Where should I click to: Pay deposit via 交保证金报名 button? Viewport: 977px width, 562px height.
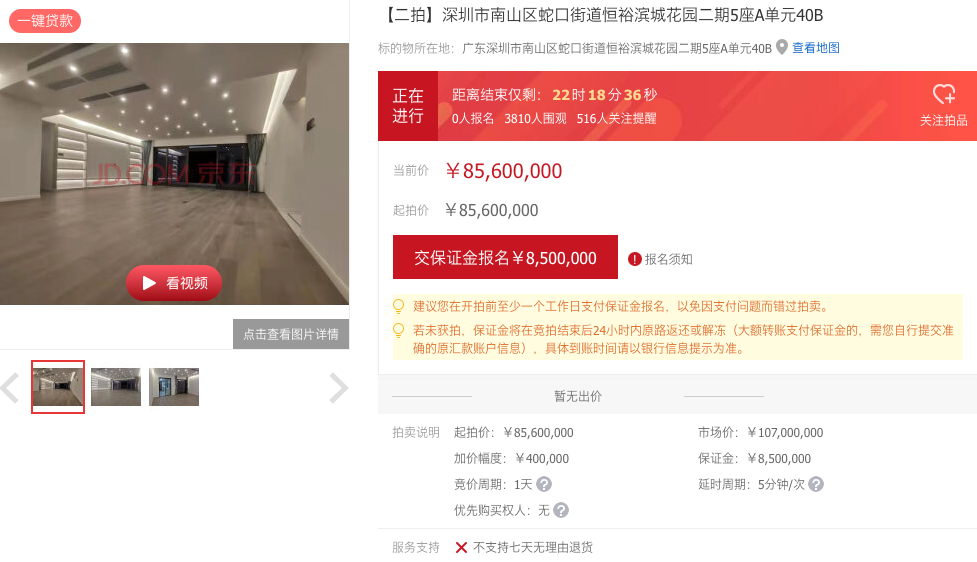(x=505, y=257)
